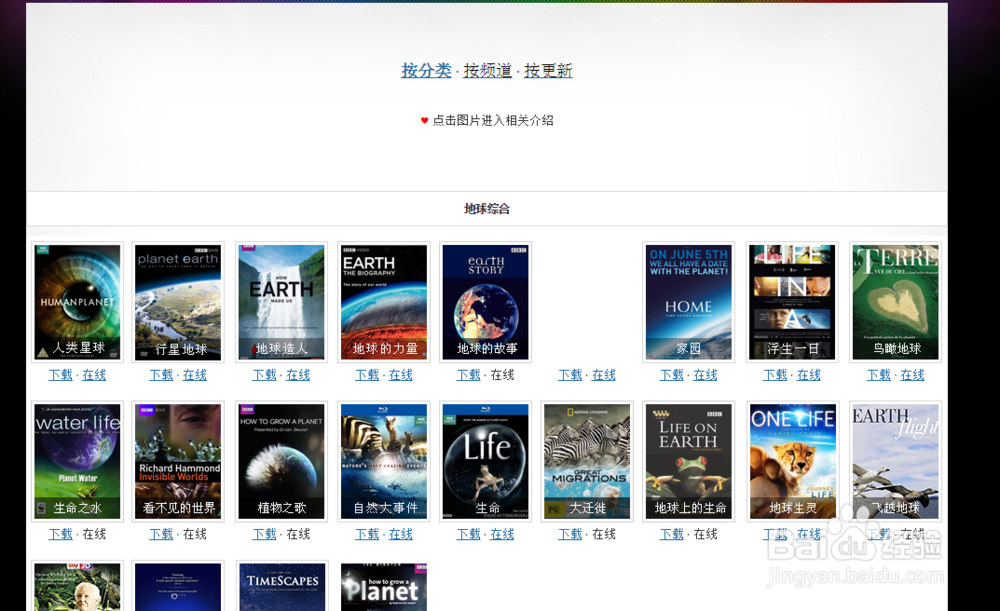Open the 地球造人 poster

coord(281,302)
